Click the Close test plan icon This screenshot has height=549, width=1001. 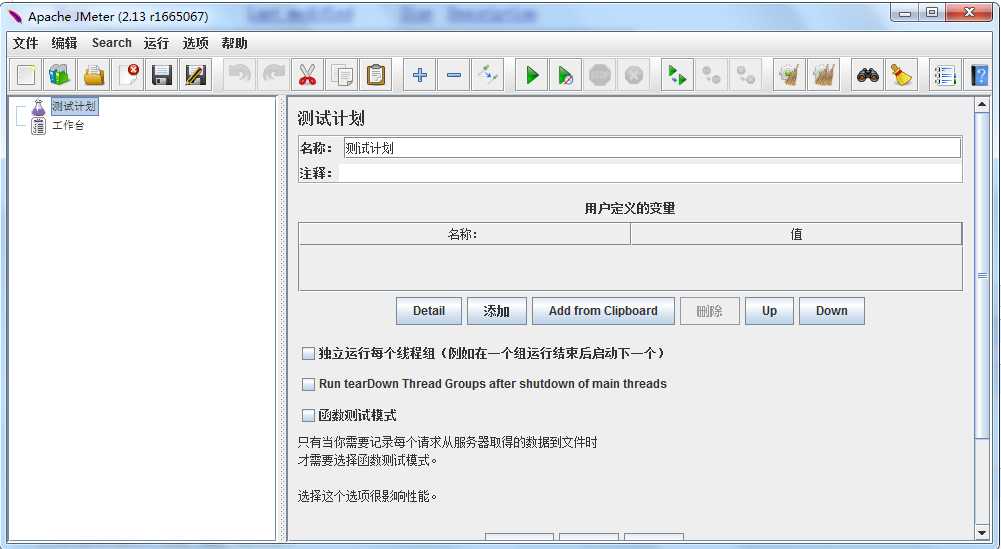(128, 75)
